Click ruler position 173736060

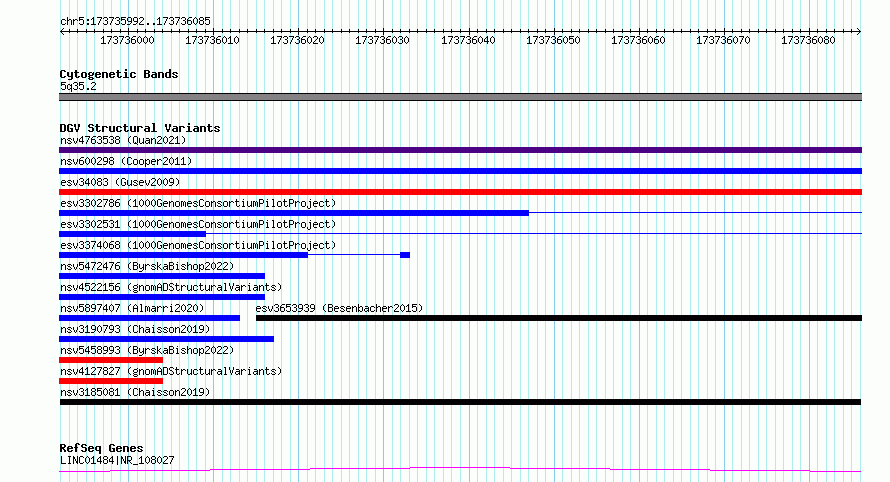(x=639, y=40)
